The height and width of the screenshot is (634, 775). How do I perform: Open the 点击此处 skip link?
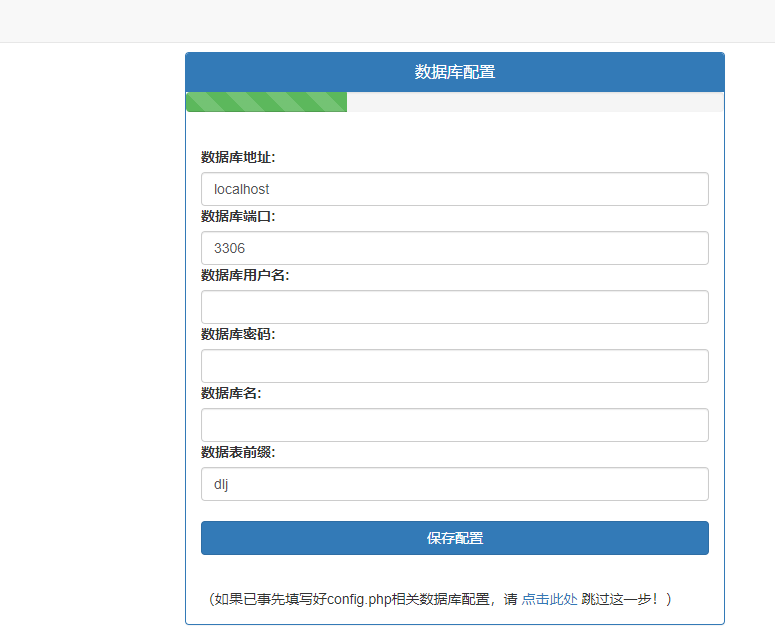coord(549,599)
